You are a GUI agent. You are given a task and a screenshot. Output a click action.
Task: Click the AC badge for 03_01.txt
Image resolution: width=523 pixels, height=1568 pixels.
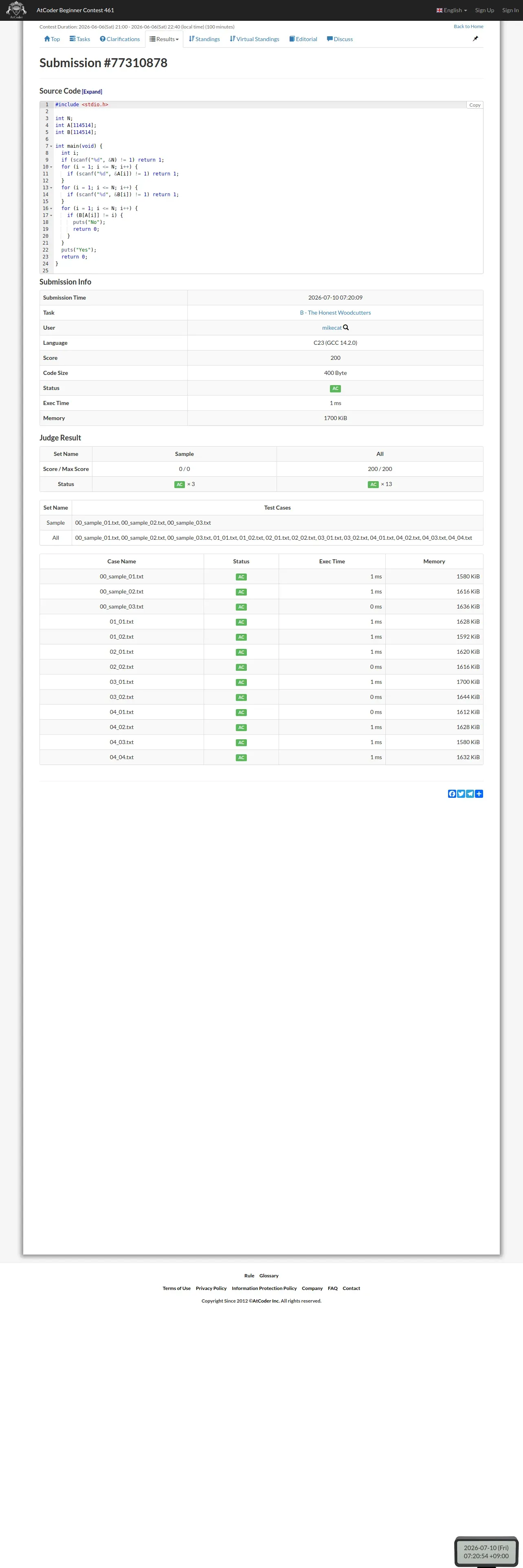(241, 682)
